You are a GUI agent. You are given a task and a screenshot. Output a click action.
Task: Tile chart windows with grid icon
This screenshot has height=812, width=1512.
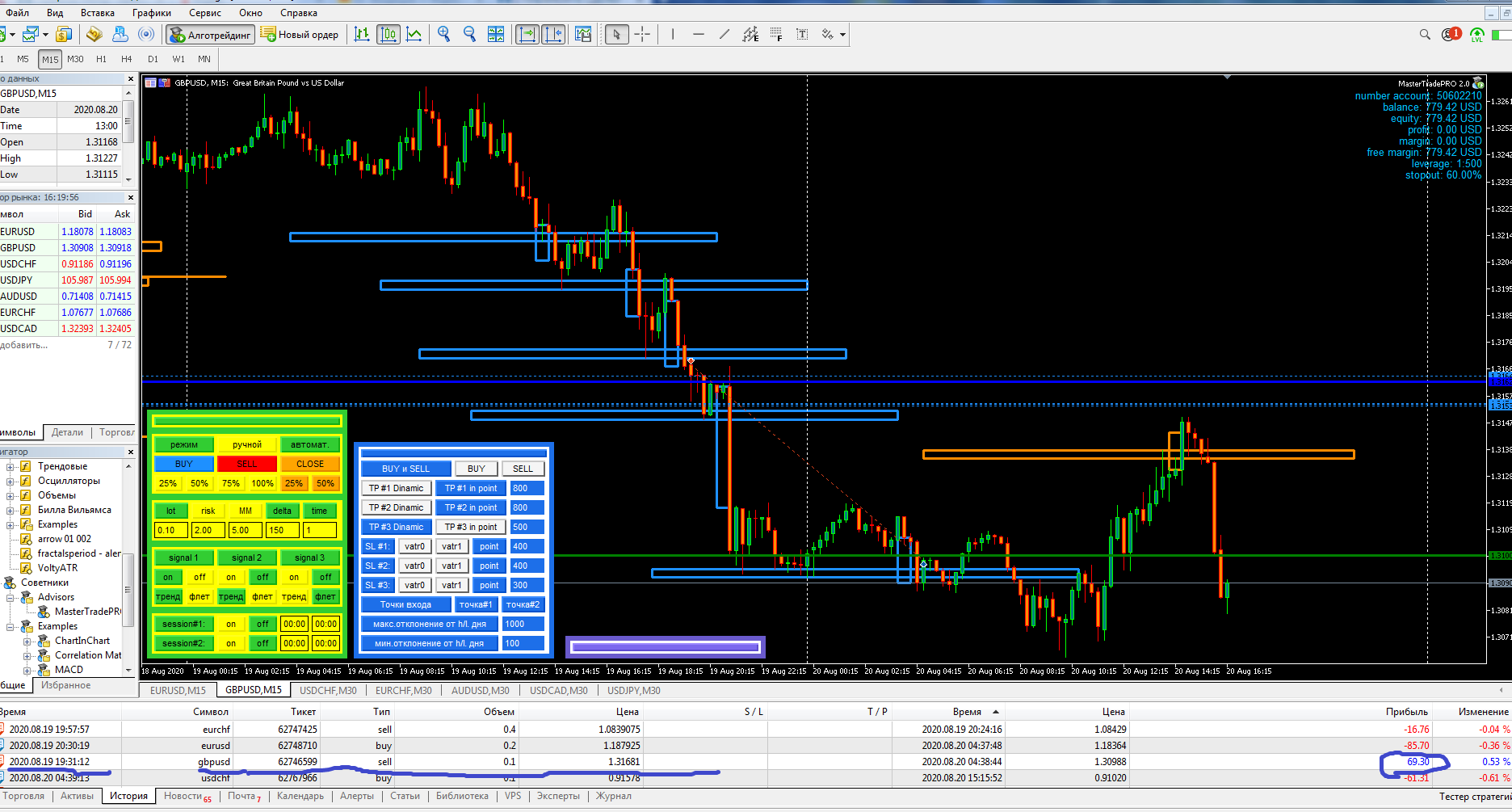[496, 34]
